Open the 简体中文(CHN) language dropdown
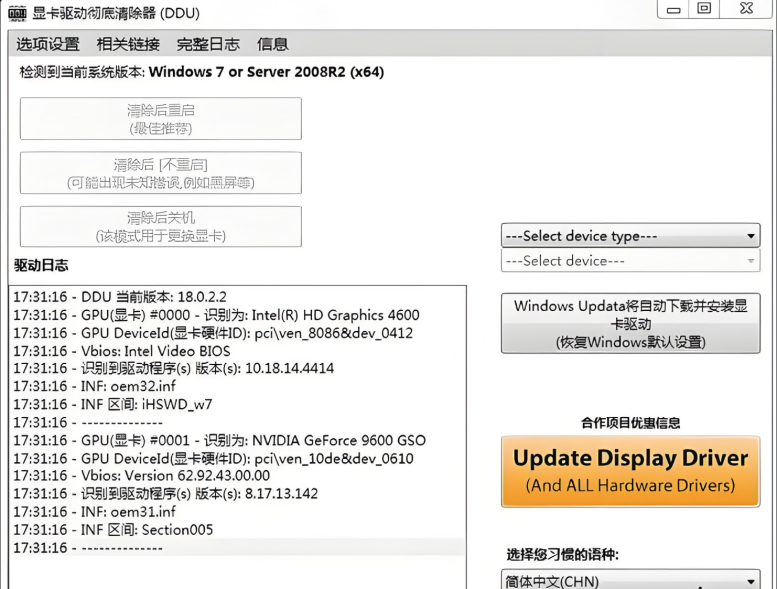The height and width of the screenshot is (589, 777). [630, 580]
